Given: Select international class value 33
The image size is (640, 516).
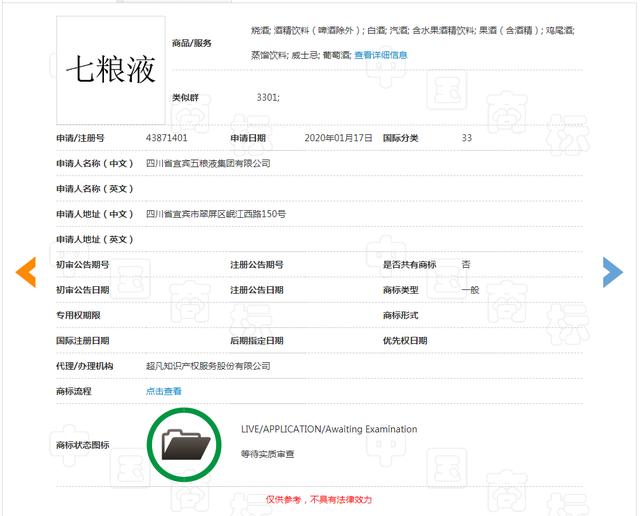Looking at the screenshot, I should click(467, 138).
